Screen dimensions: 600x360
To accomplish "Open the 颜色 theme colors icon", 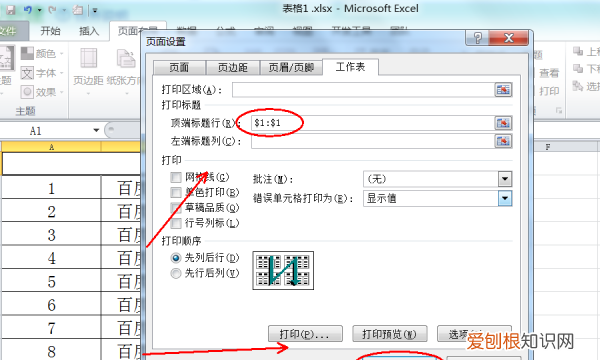I will pyautogui.click(x=27, y=54).
